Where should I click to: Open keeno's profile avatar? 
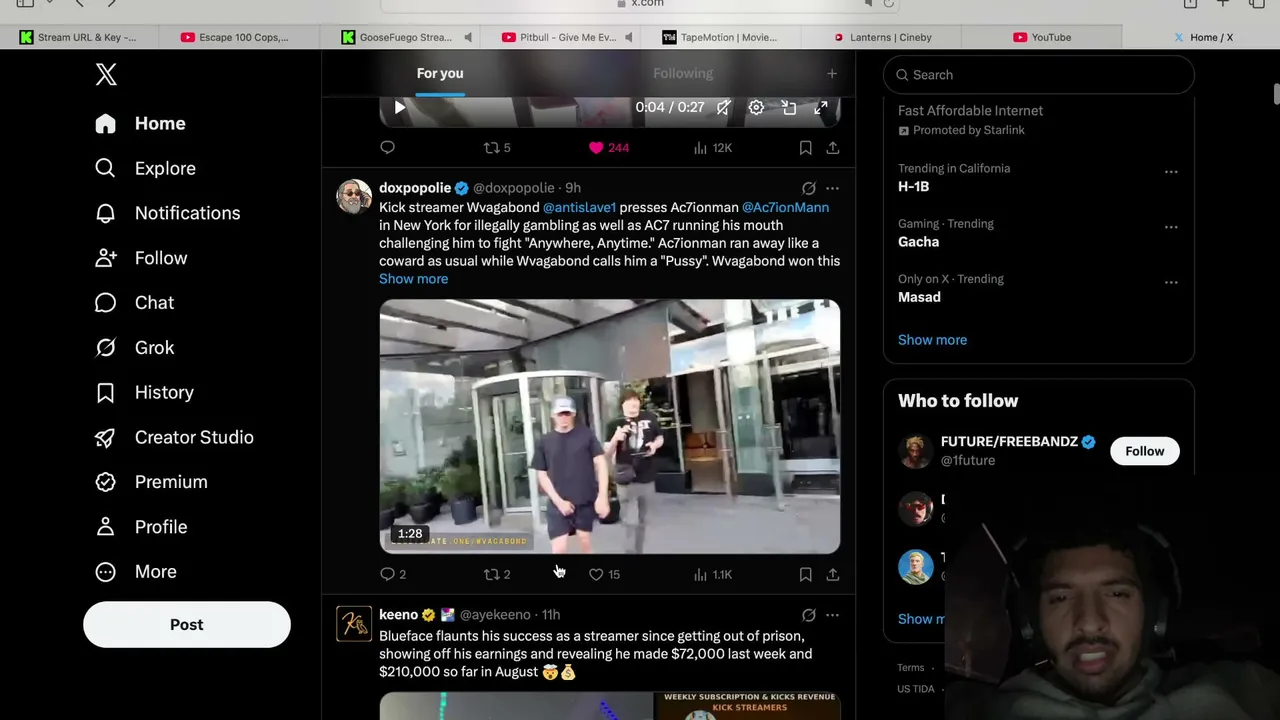click(354, 623)
